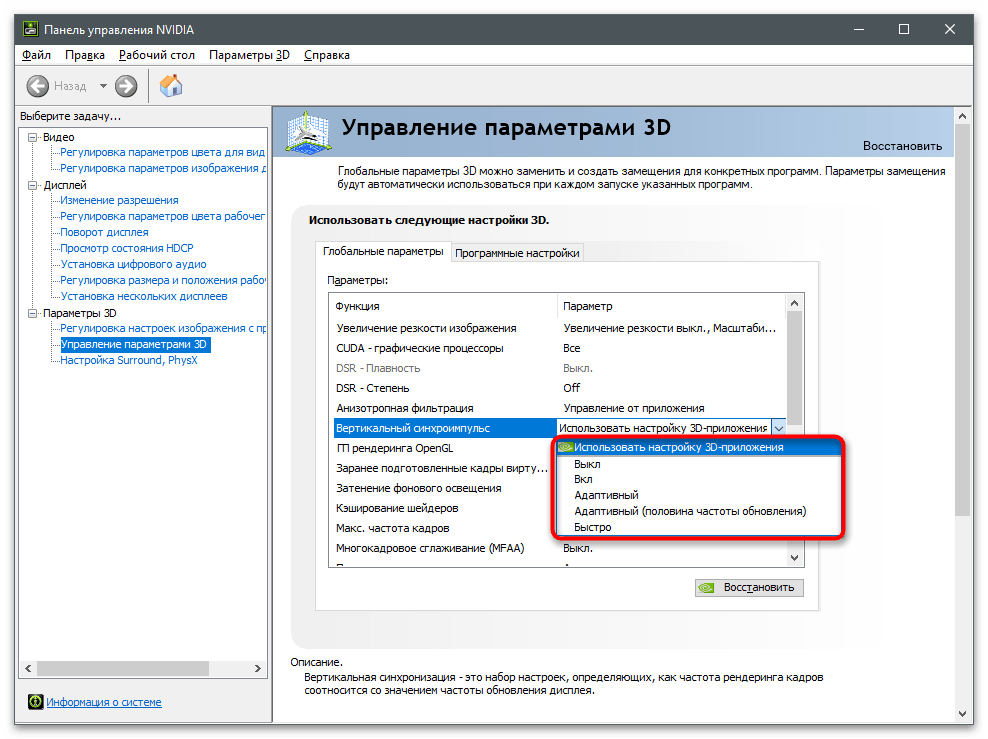Select CUDA - графические процессоры row
Screen dimensions: 988x739
(560, 348)
